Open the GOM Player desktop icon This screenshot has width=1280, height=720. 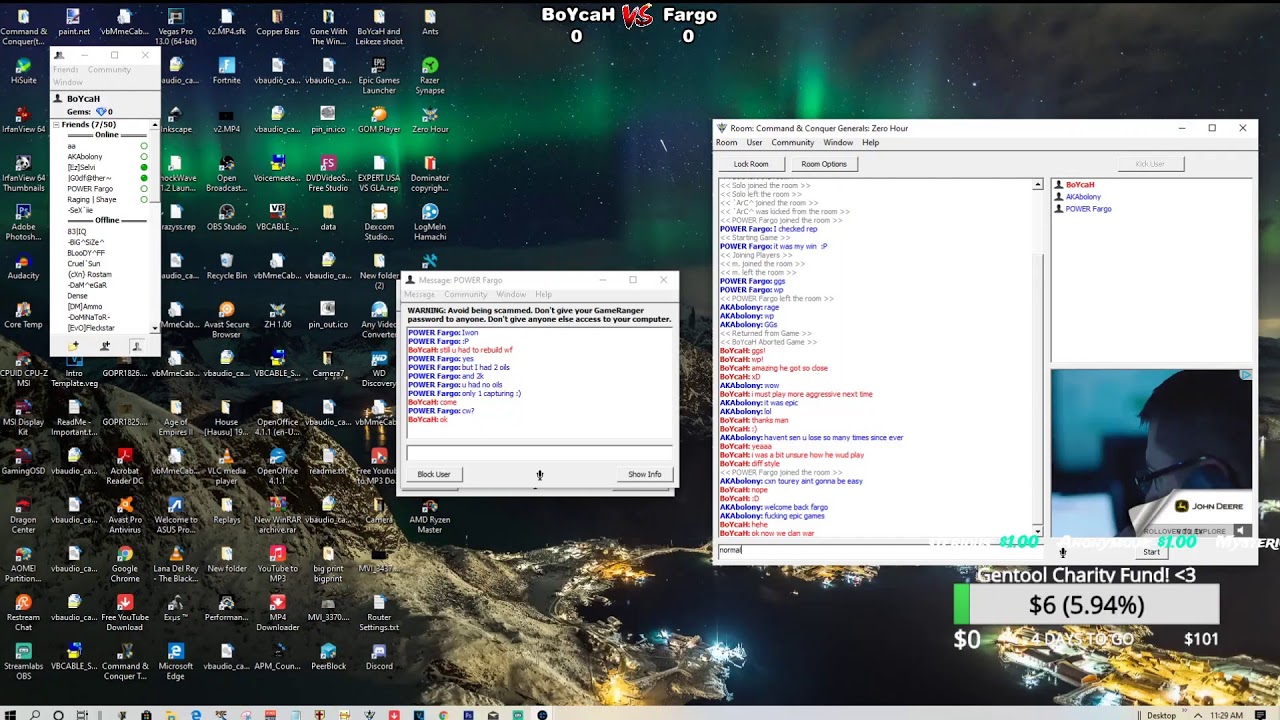(x=379, y=119)
